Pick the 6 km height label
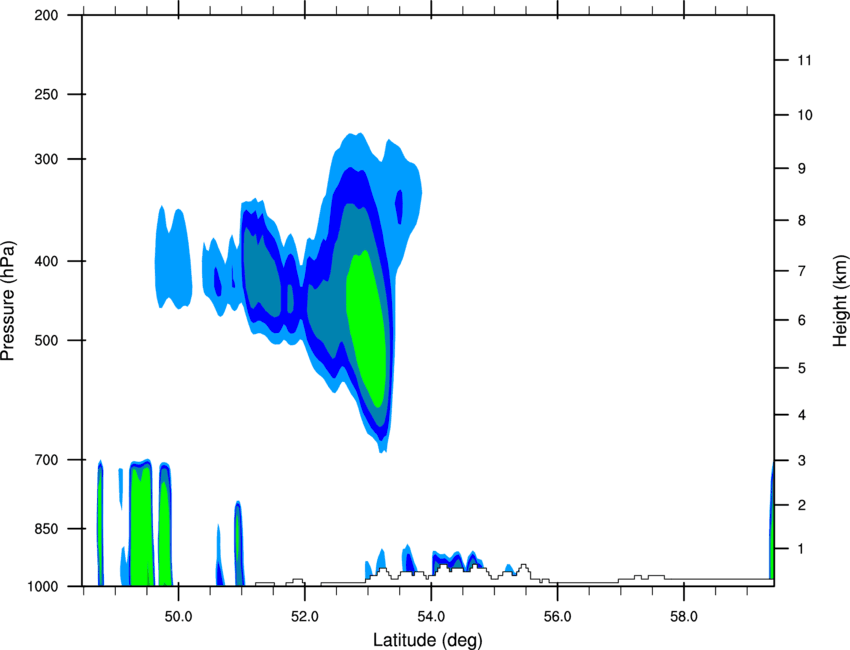850x650 pixels. (802, 320)
